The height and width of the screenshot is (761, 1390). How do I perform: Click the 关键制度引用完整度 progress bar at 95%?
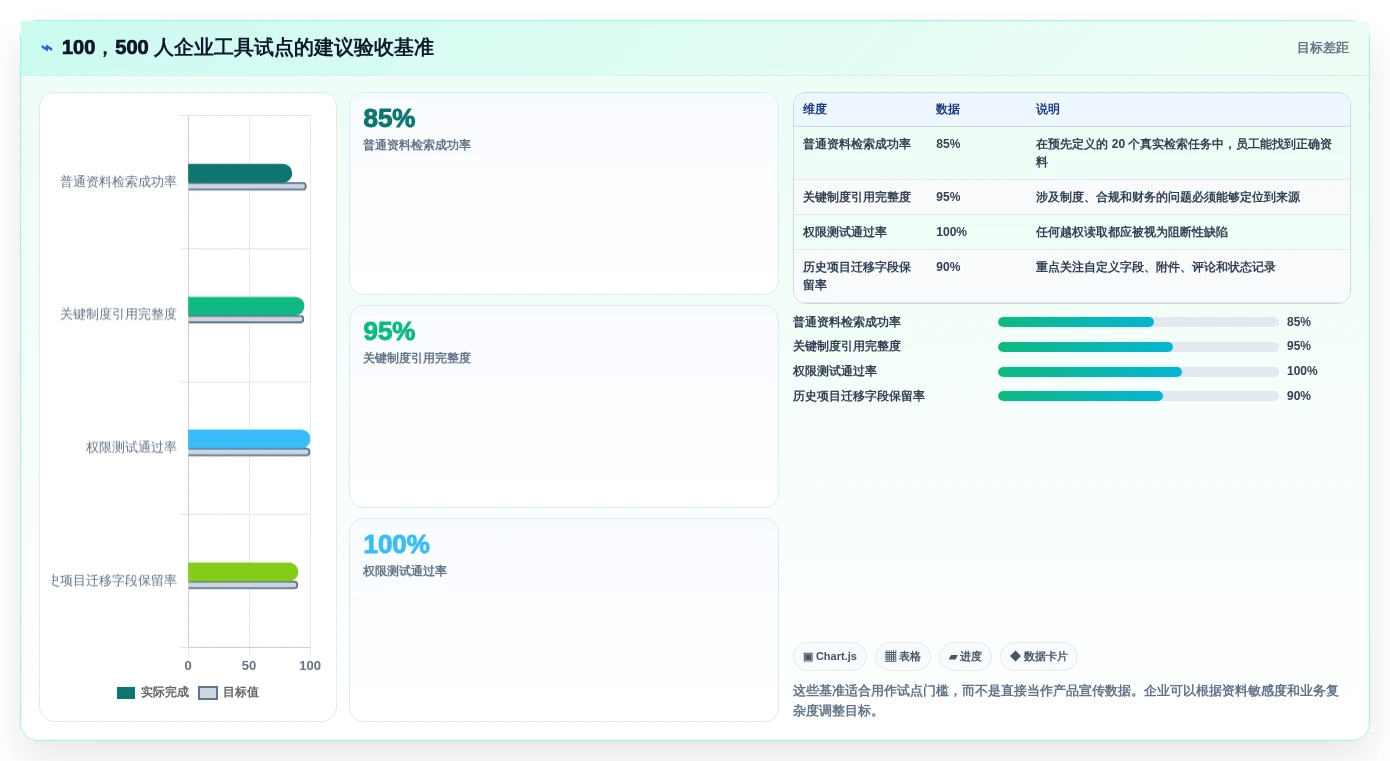click(1138, 347)
